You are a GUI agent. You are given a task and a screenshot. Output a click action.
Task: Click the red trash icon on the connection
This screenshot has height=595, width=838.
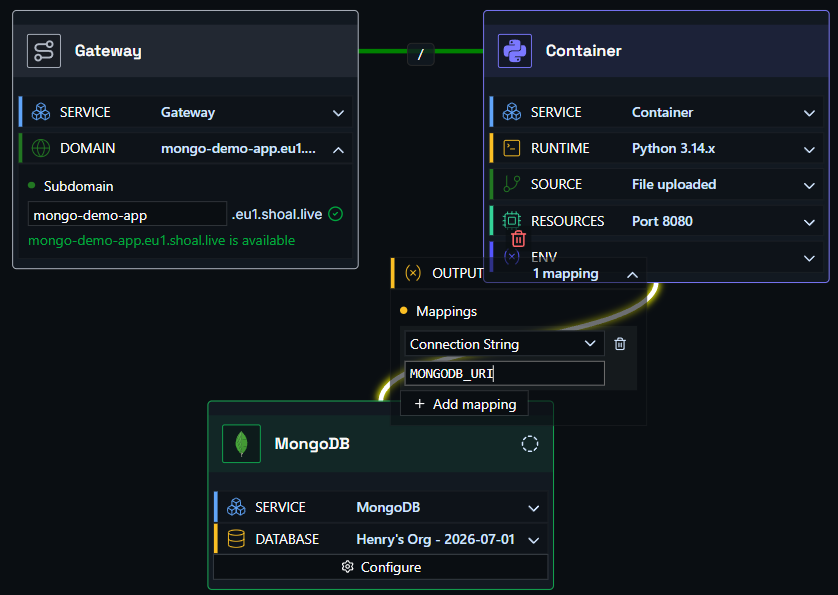[x=518, y=239]
